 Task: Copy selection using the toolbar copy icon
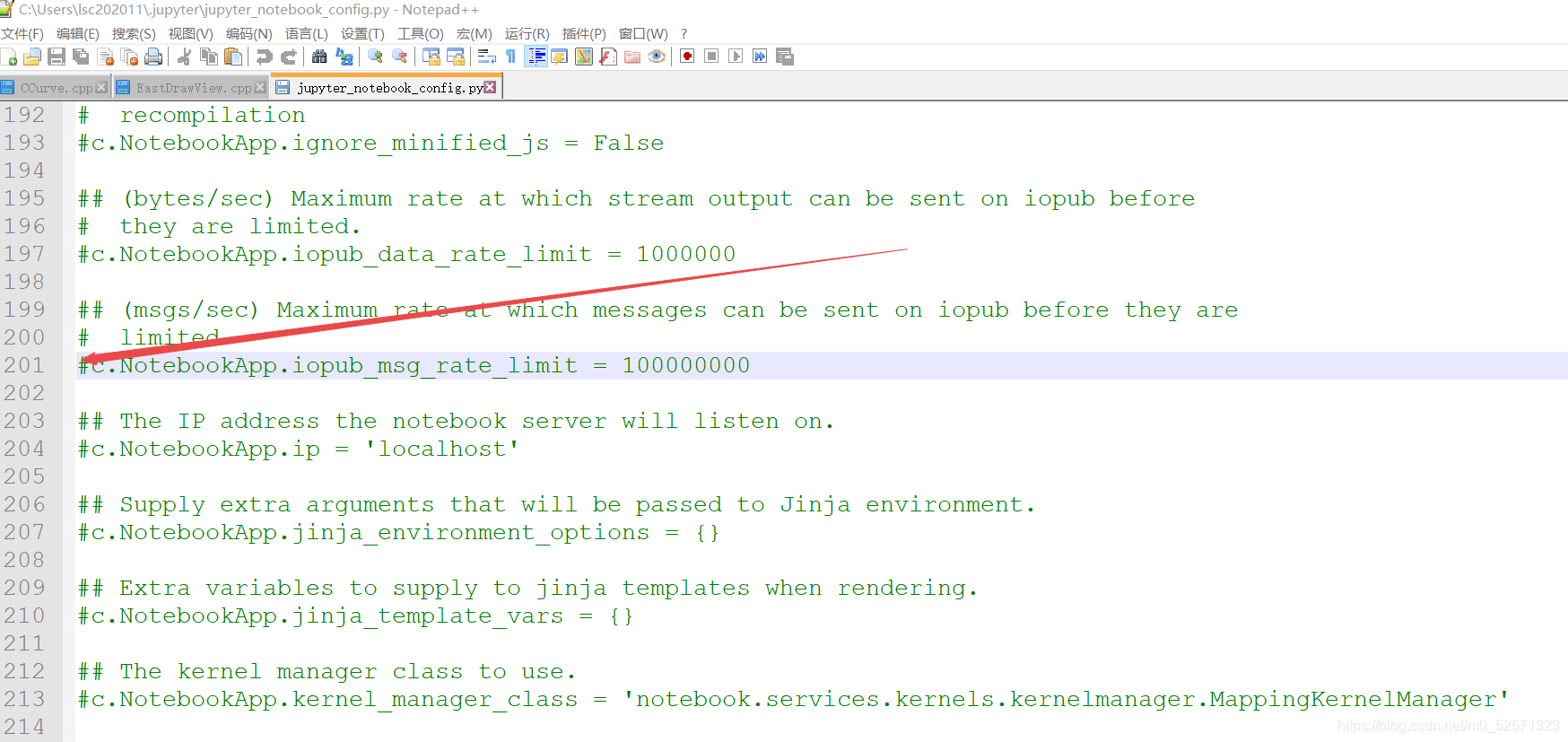209,57
